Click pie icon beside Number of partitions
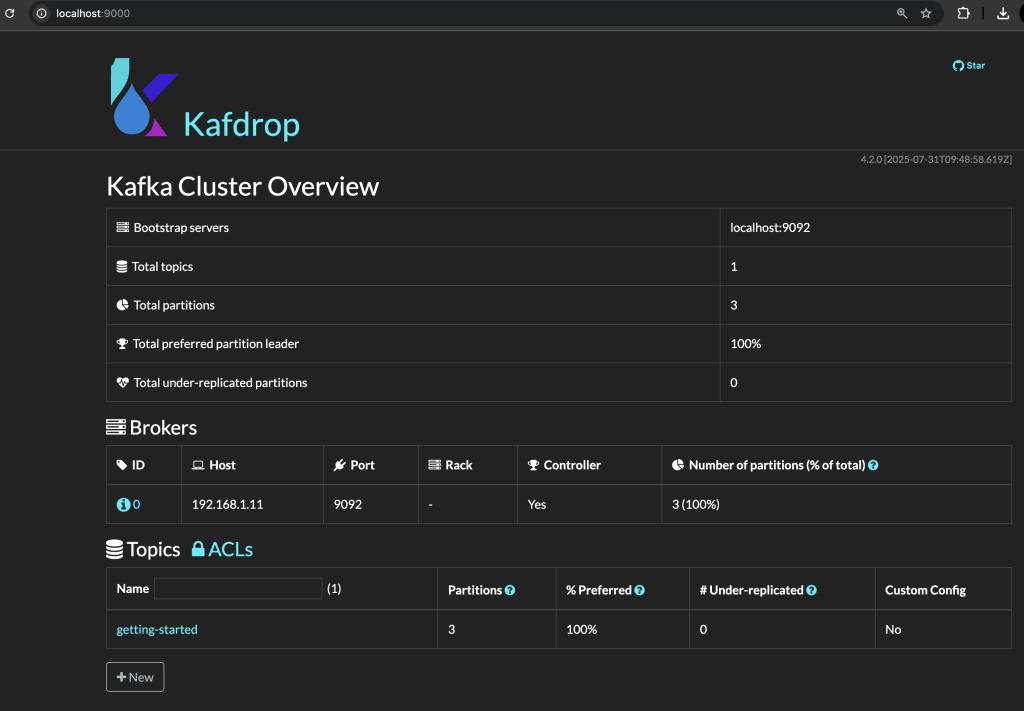Viewport: 1024px width, 711px height. coord(678,465)
